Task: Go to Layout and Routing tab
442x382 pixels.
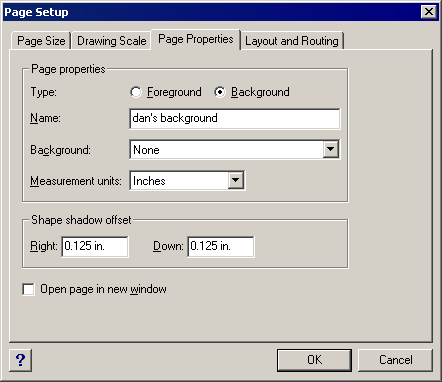Action: point(292,41)
